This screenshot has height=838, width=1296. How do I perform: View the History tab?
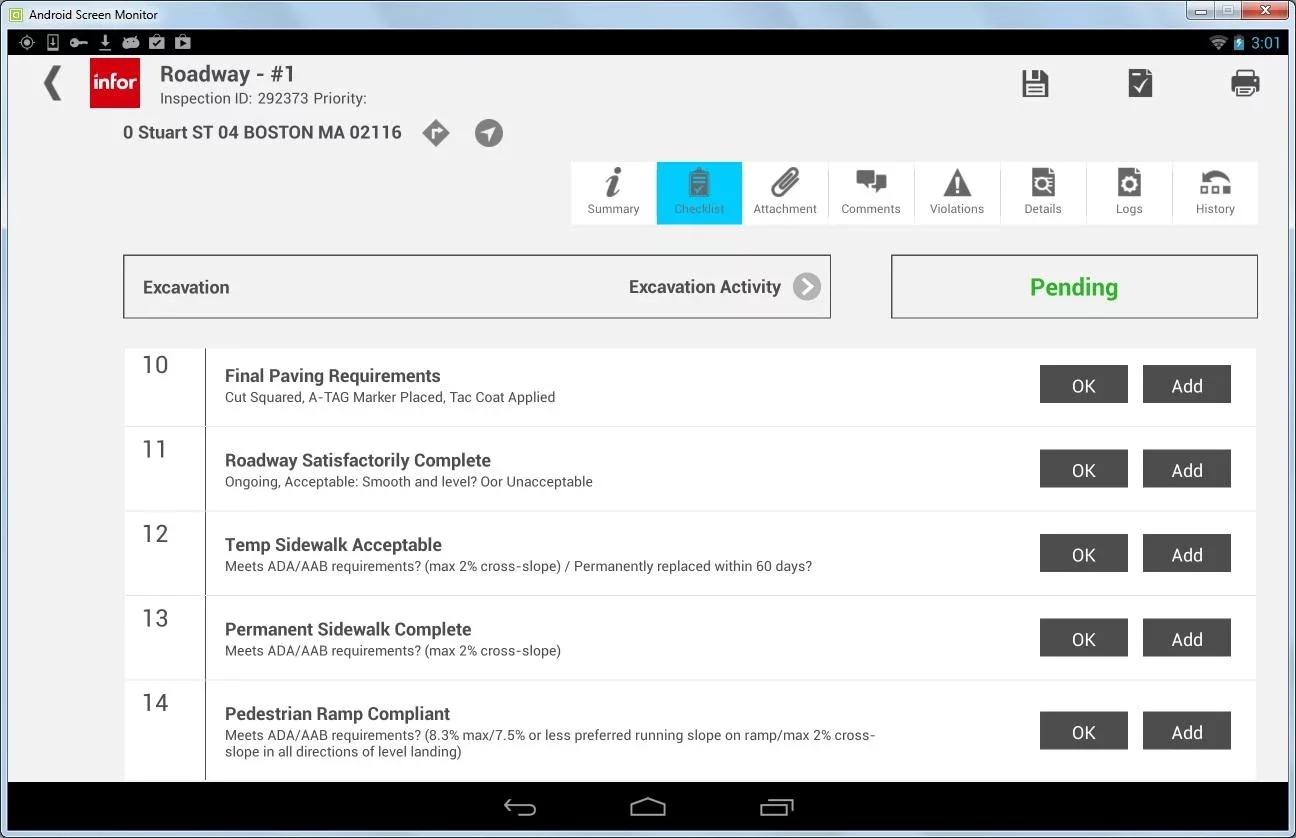coord(1215,192)
